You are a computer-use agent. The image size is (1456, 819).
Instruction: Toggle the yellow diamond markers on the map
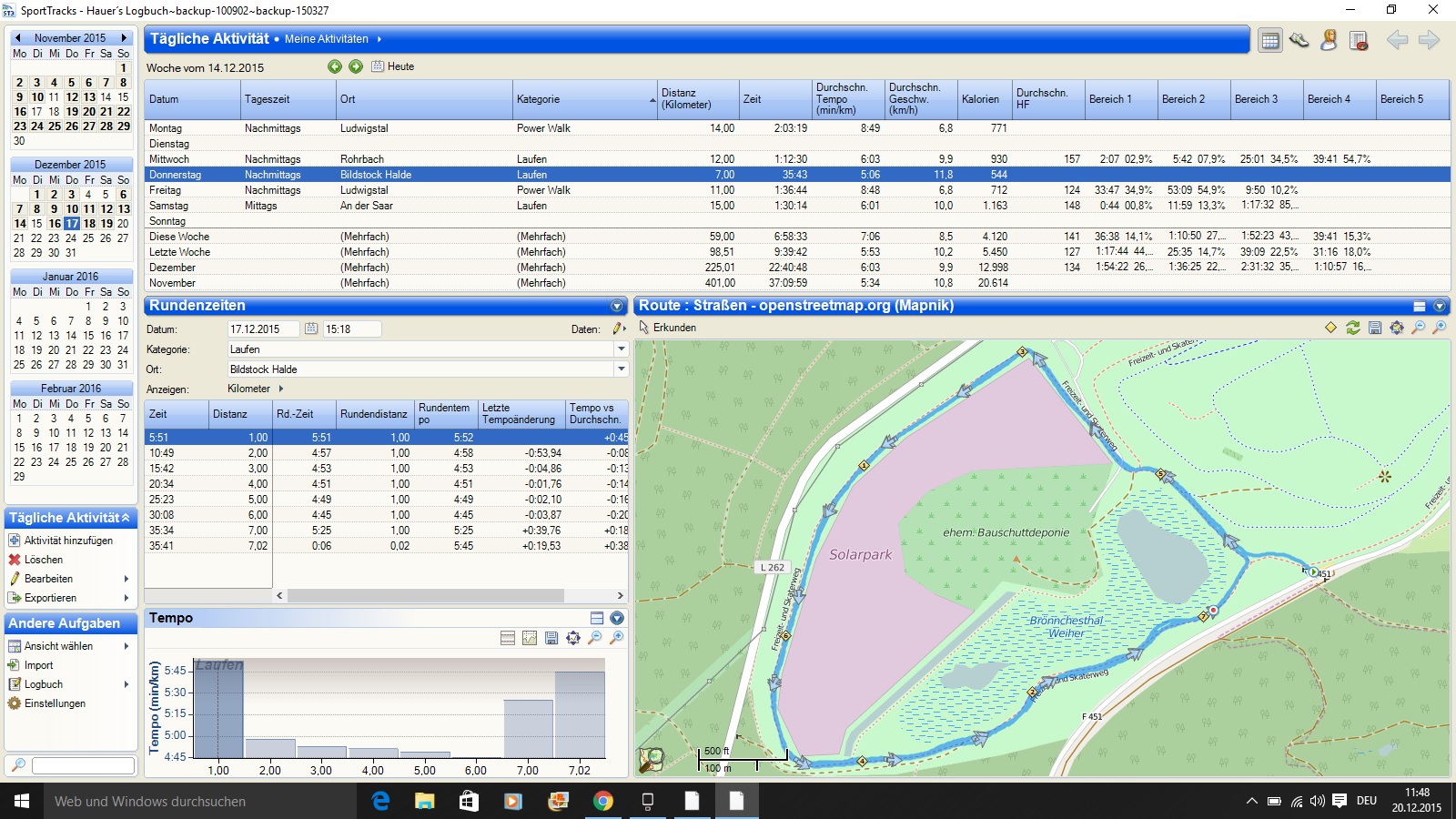pos(1330,328)
